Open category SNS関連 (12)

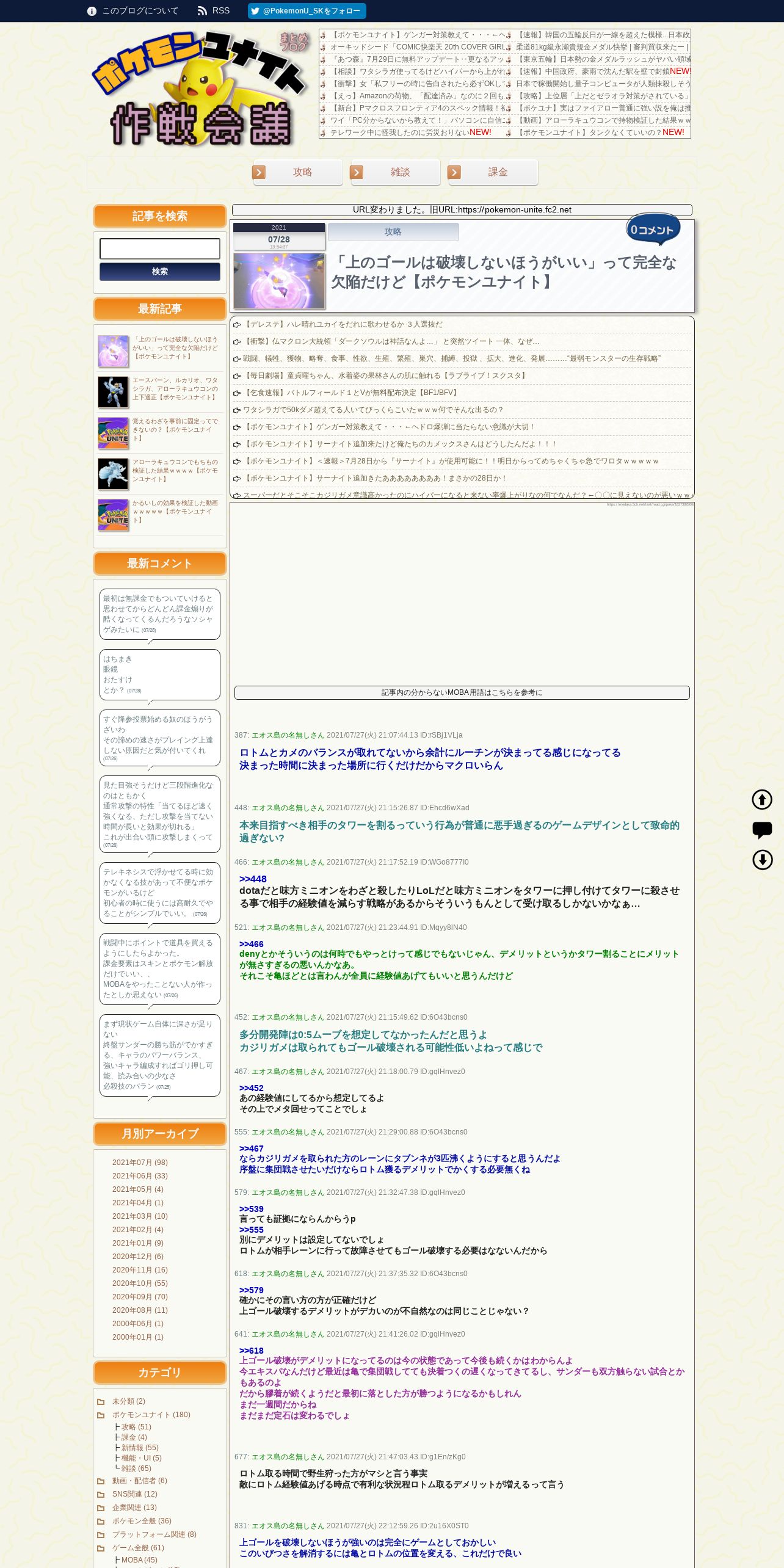(x=135, y=1494)
